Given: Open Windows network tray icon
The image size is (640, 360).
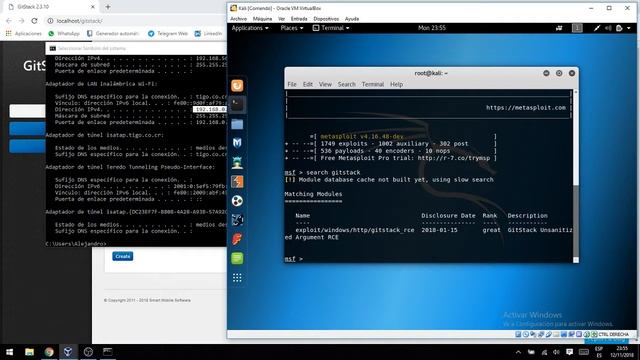Looking at the screenshot, I should (544, 352).
